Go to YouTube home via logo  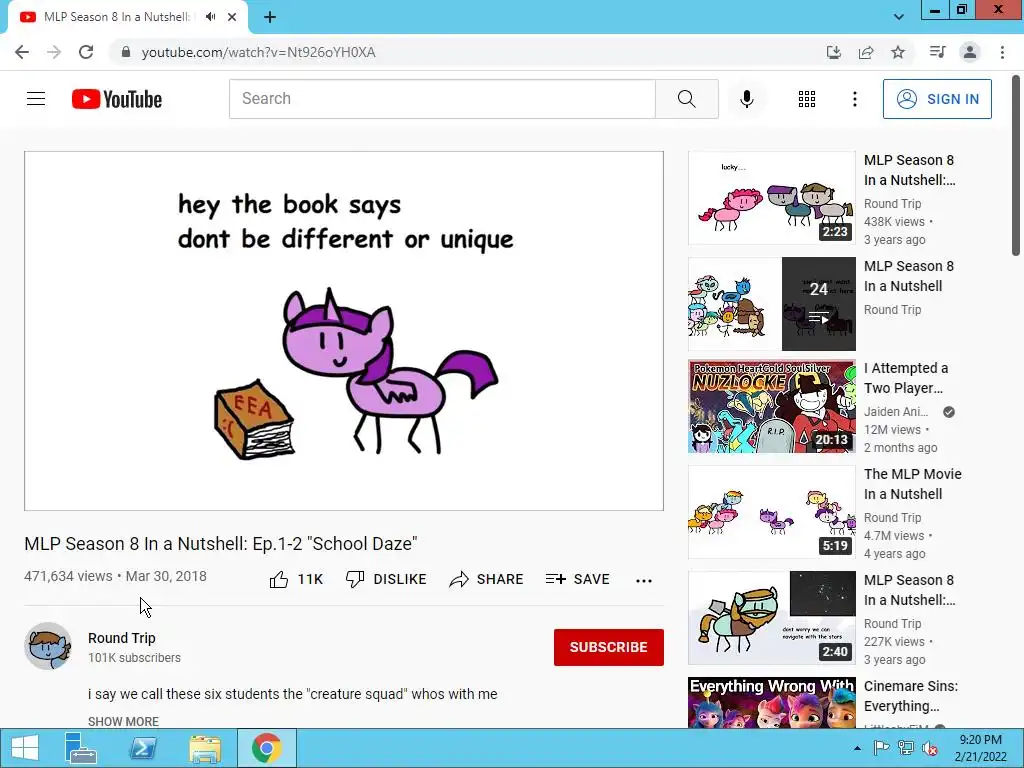click(x=117, y=99)
